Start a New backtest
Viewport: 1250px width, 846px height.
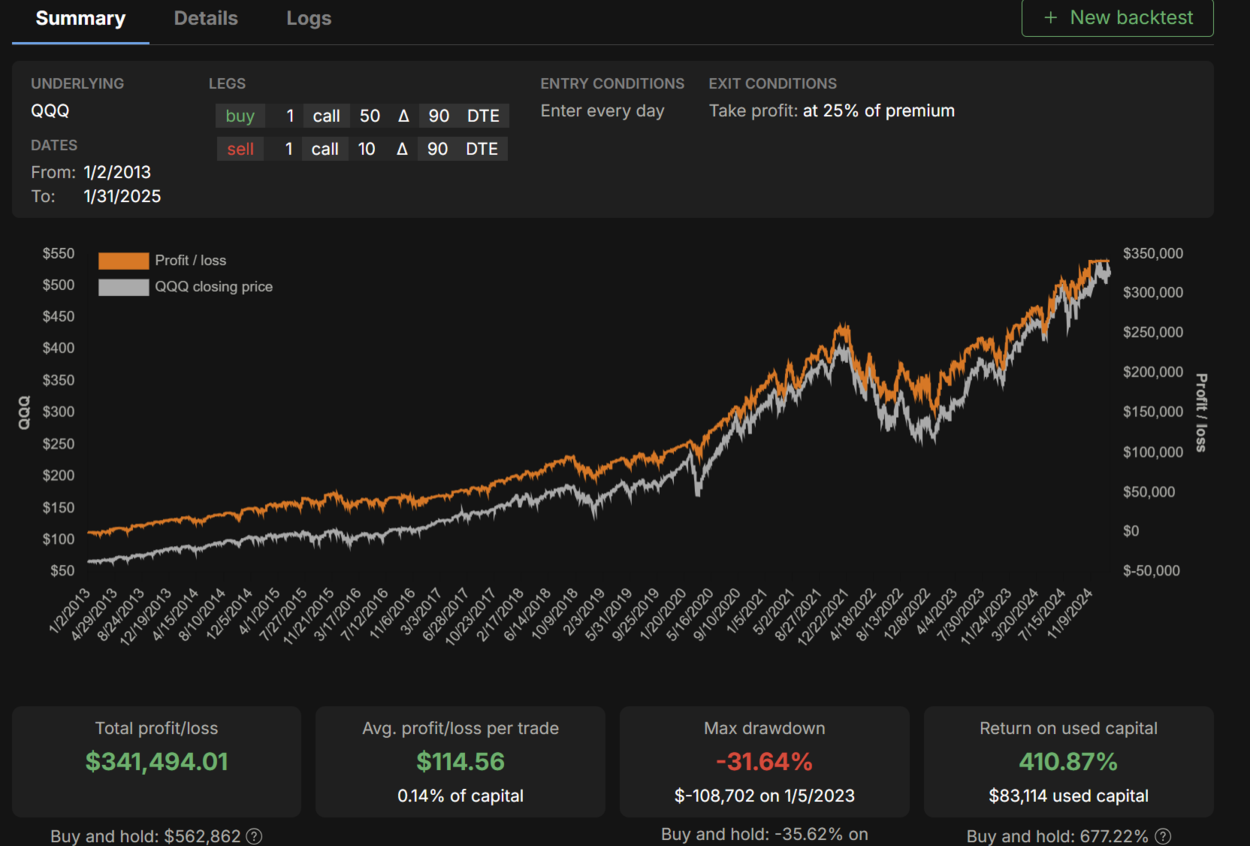tap(1117, 18)
